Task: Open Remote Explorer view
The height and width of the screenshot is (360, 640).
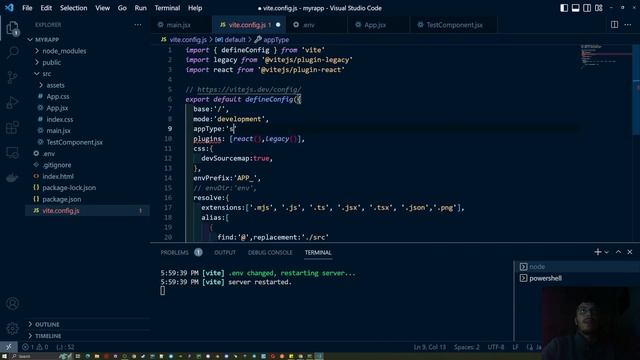Action: point(13,153)
